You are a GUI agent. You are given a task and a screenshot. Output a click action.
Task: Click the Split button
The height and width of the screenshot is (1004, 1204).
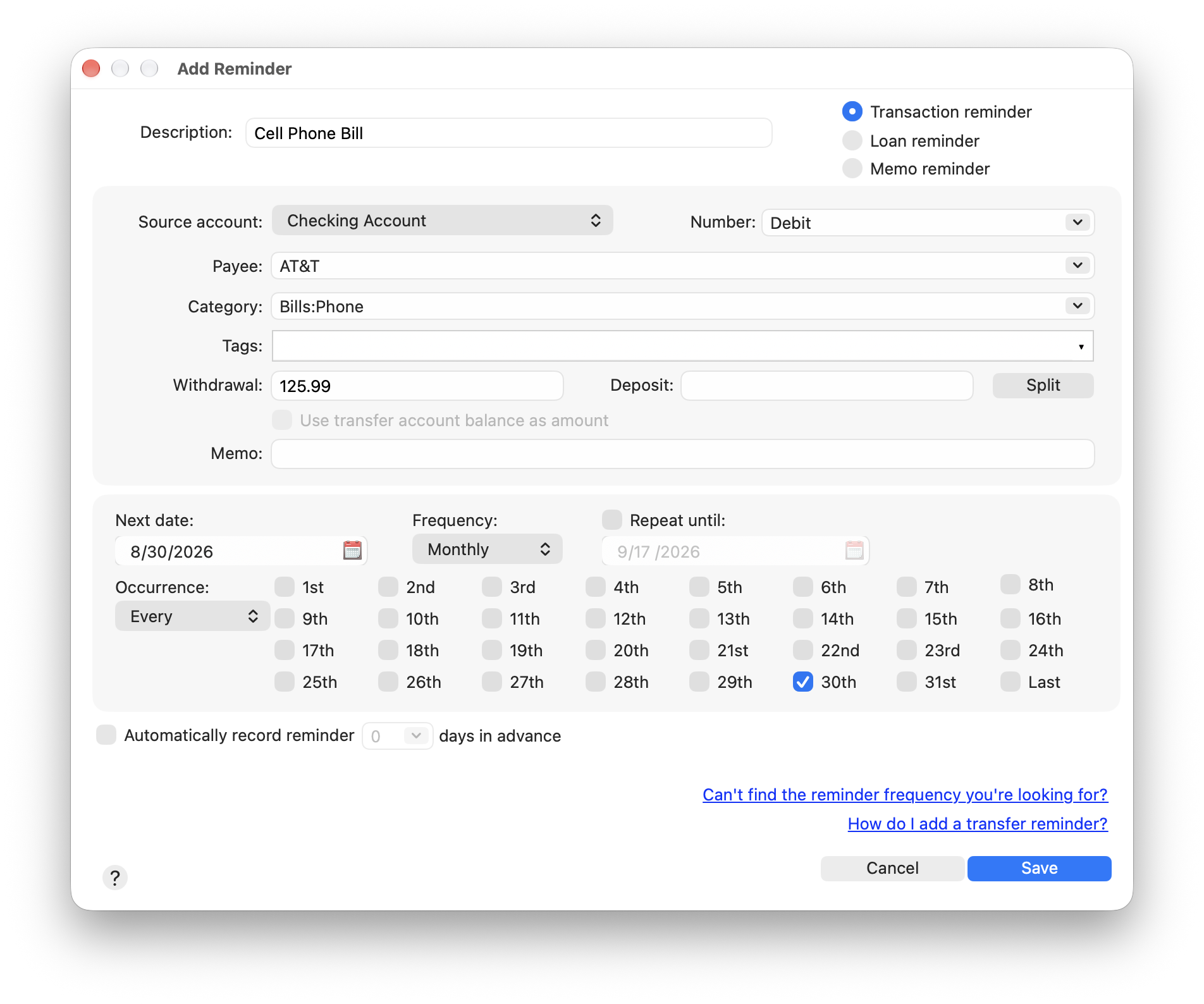(1043, 385)
